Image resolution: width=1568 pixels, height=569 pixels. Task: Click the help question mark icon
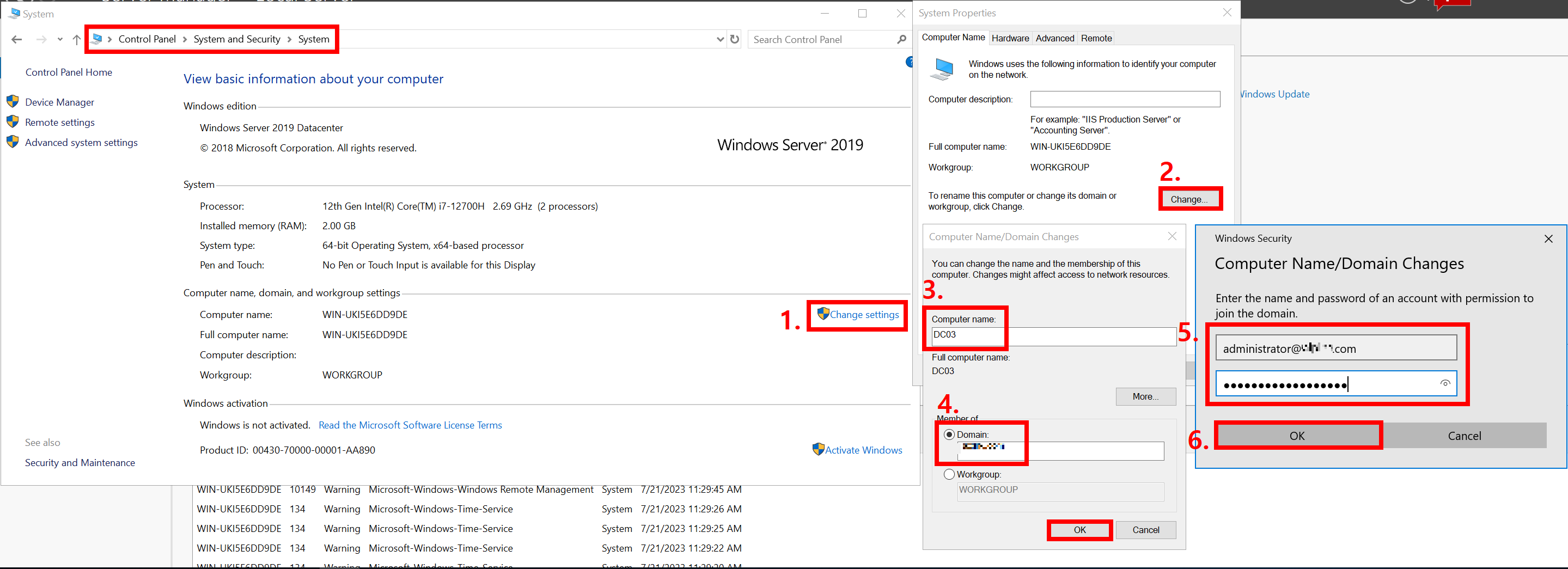(910, 62)
